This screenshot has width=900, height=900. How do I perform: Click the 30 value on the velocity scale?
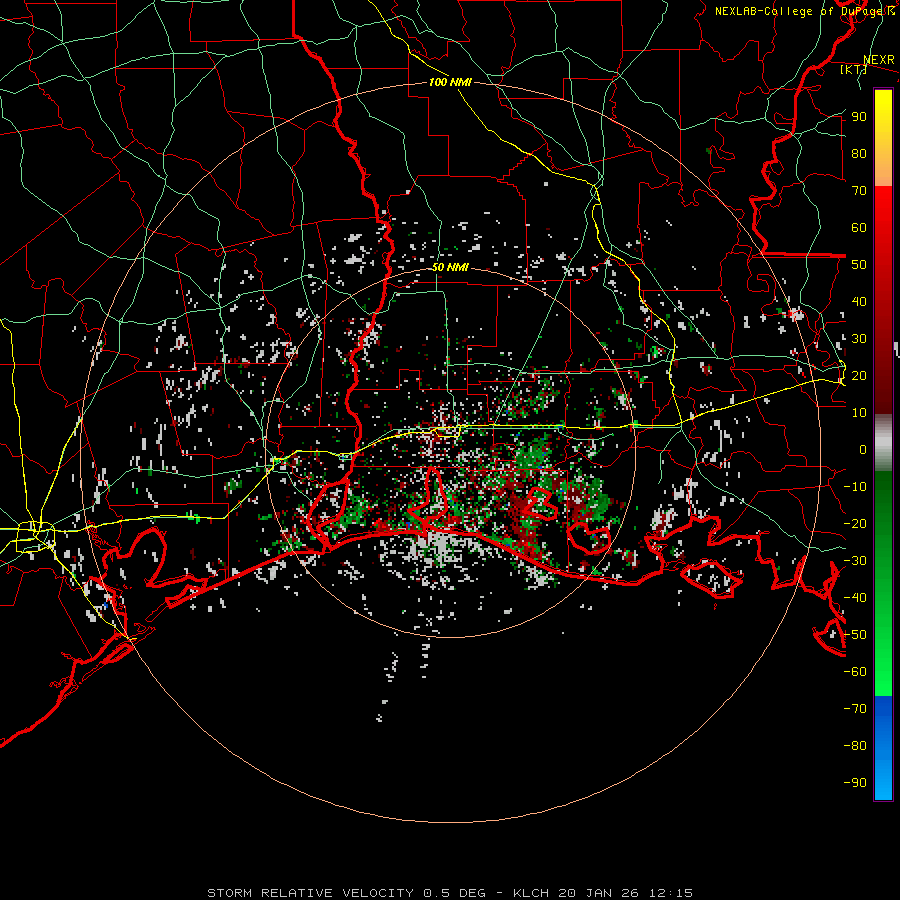click(859, 339)
